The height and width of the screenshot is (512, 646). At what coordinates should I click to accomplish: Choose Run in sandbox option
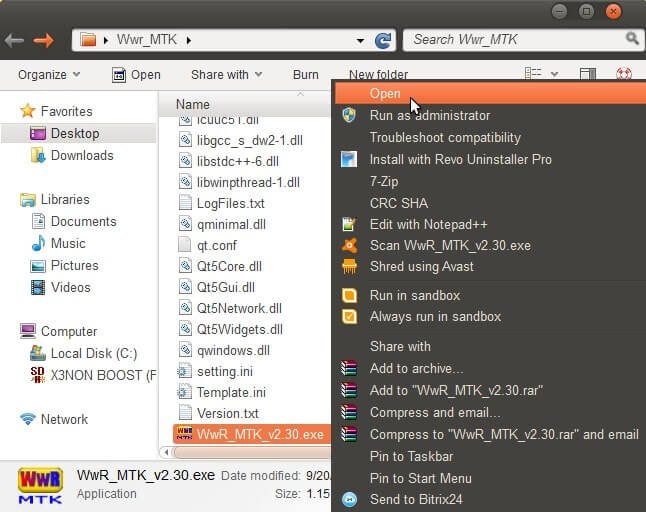tap(414, 295)
